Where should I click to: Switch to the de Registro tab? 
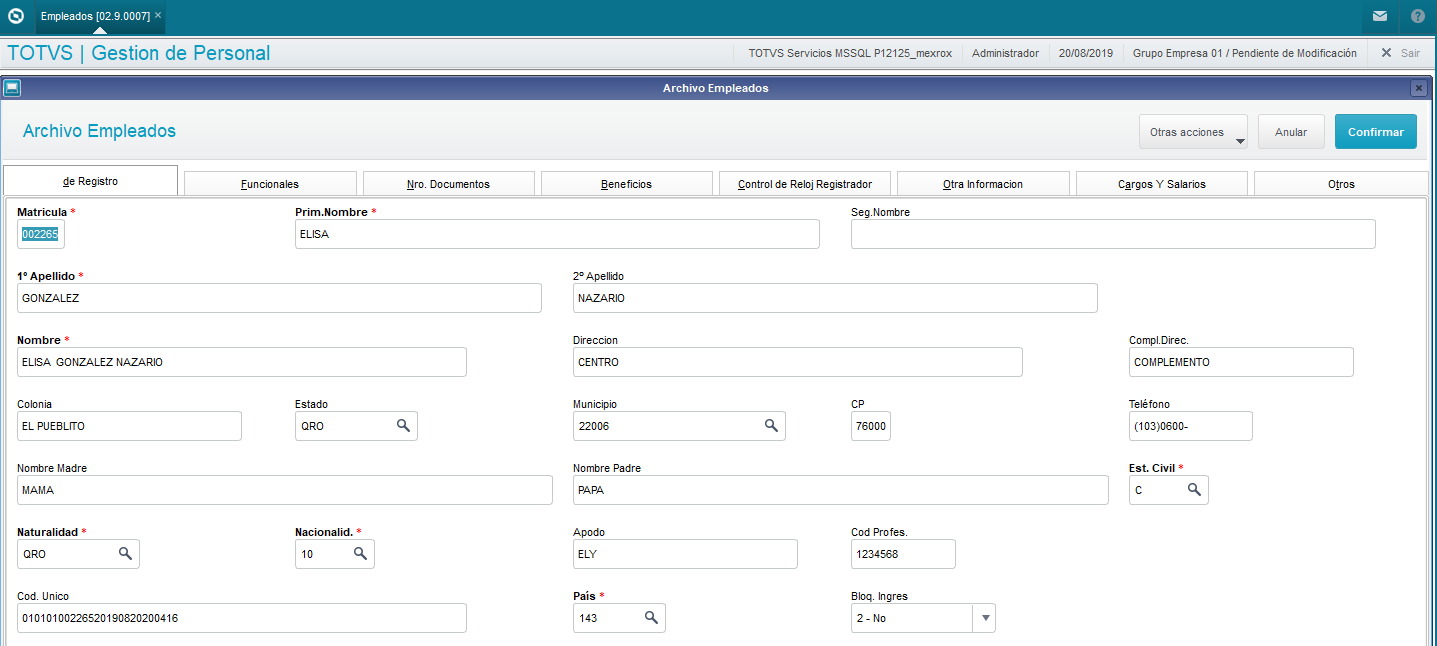tap(91, 181)
